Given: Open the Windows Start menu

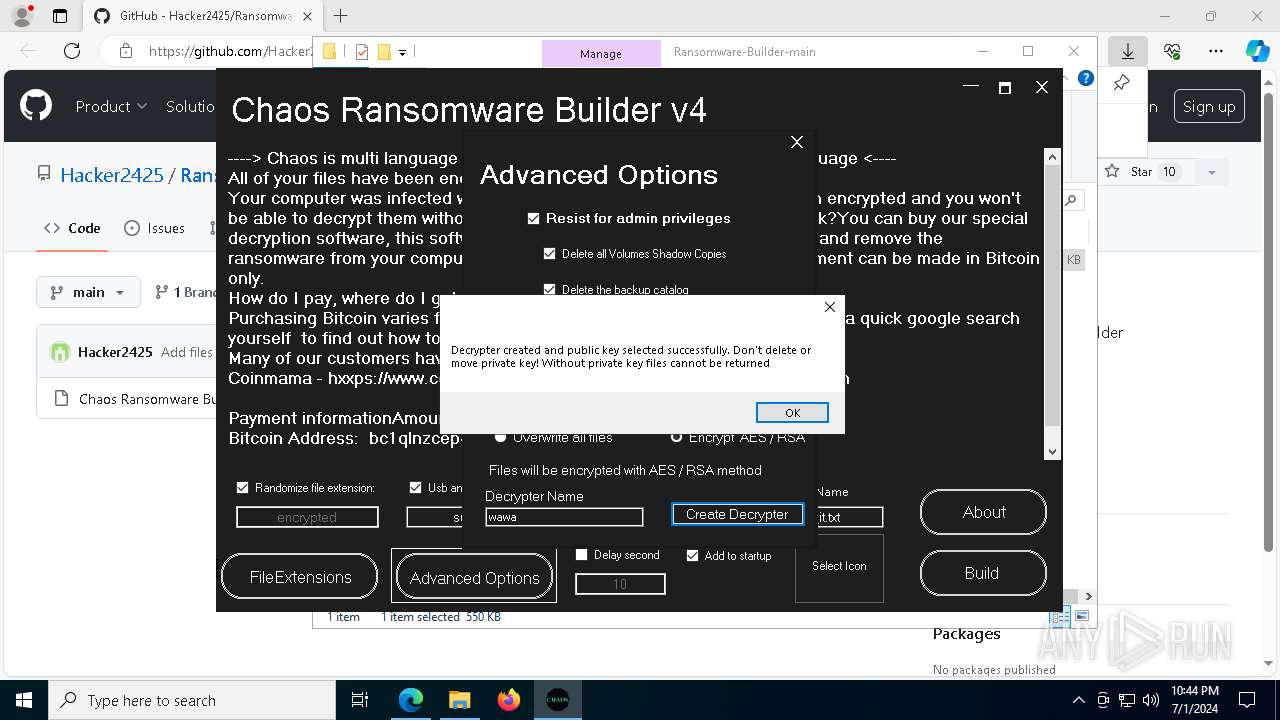Looking at the screenshot, I should click(24, 700).
